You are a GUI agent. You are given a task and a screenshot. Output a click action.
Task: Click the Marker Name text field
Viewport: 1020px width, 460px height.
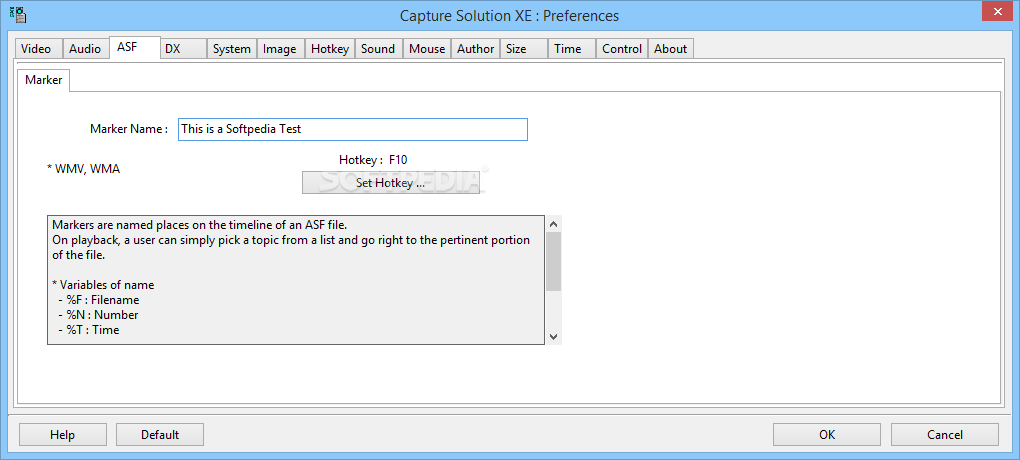point(352,130)
